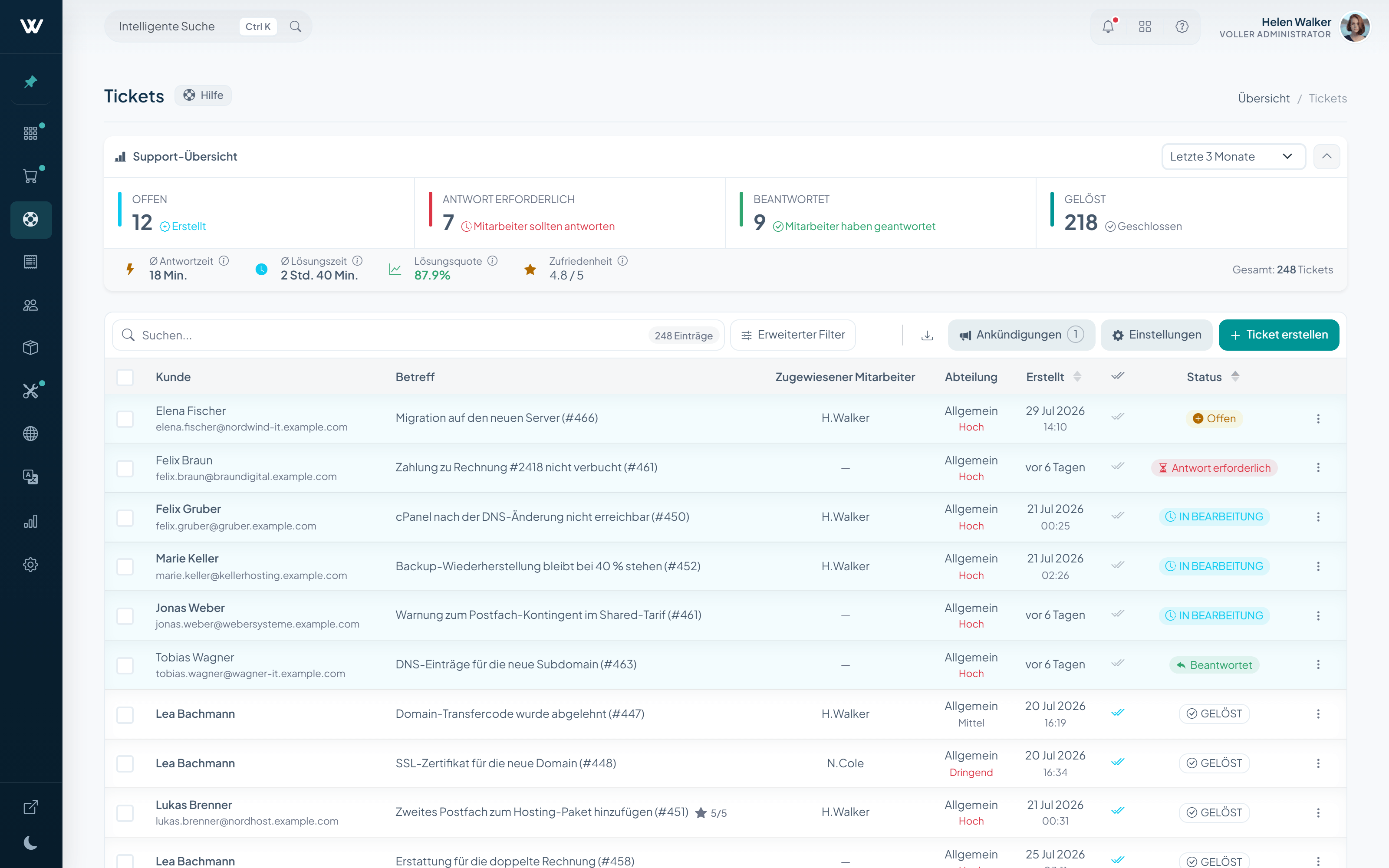Screen dimensions: 1389x868
Task: Open ticket Migration auf den neuen Server (#466)
Action: click(x=497, y=418)
